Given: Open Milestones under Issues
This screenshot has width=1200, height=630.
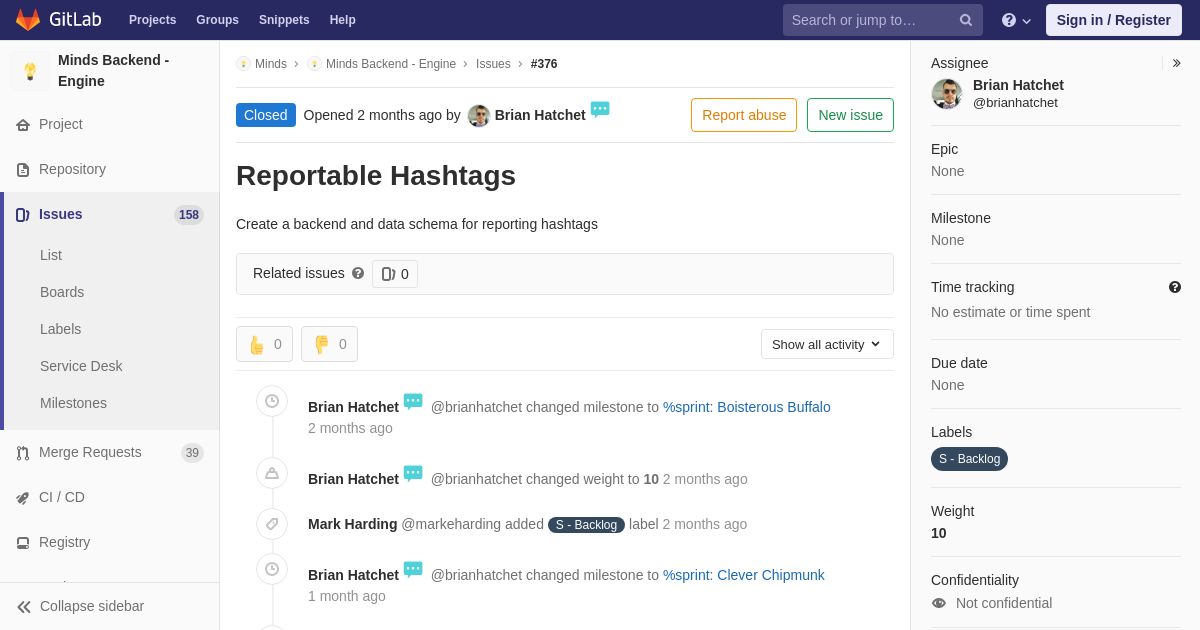Looking at the screenshot, I should (73, 403).
